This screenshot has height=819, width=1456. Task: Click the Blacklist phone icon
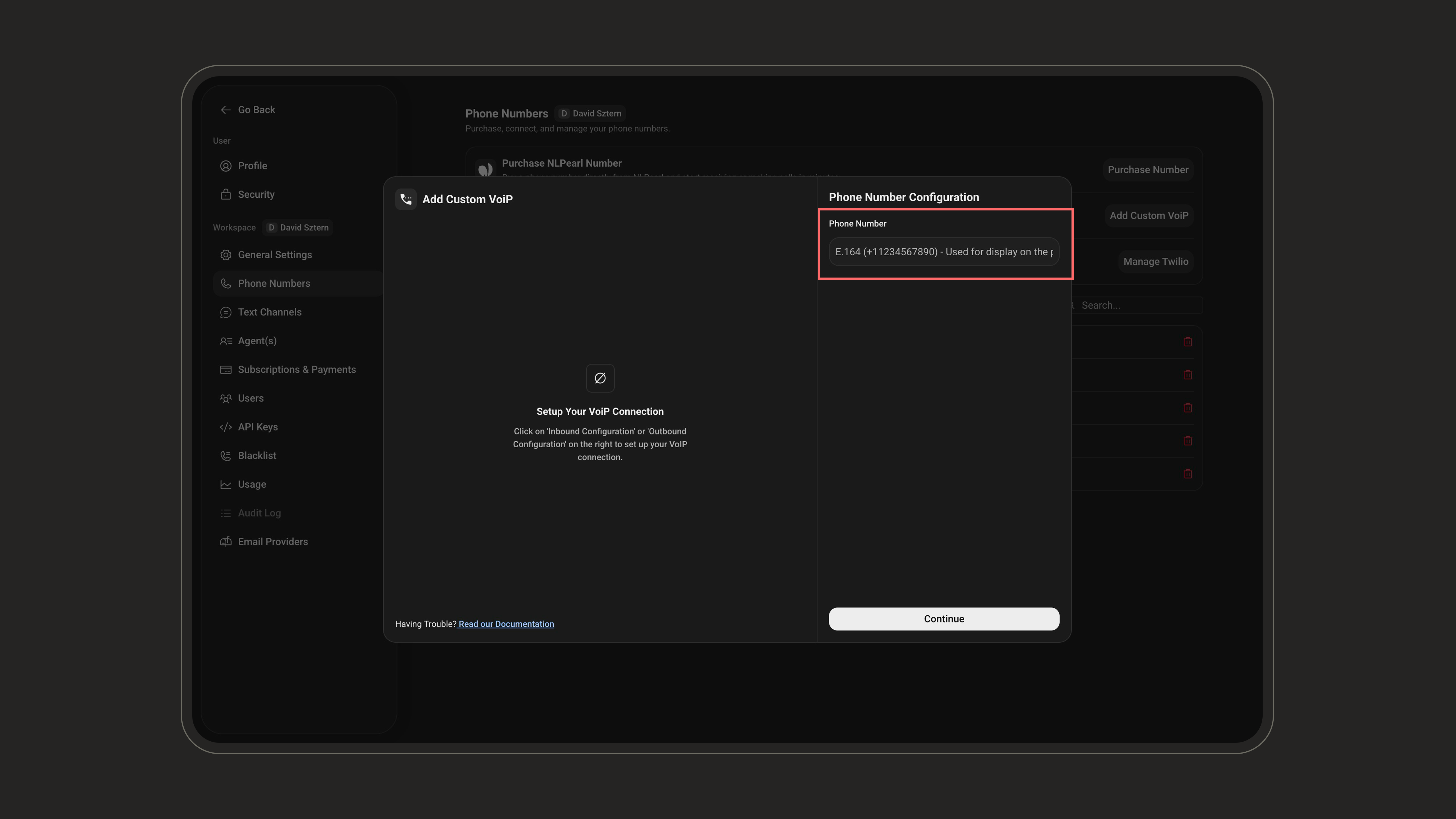pyautogui.click(x=226, y=456)
